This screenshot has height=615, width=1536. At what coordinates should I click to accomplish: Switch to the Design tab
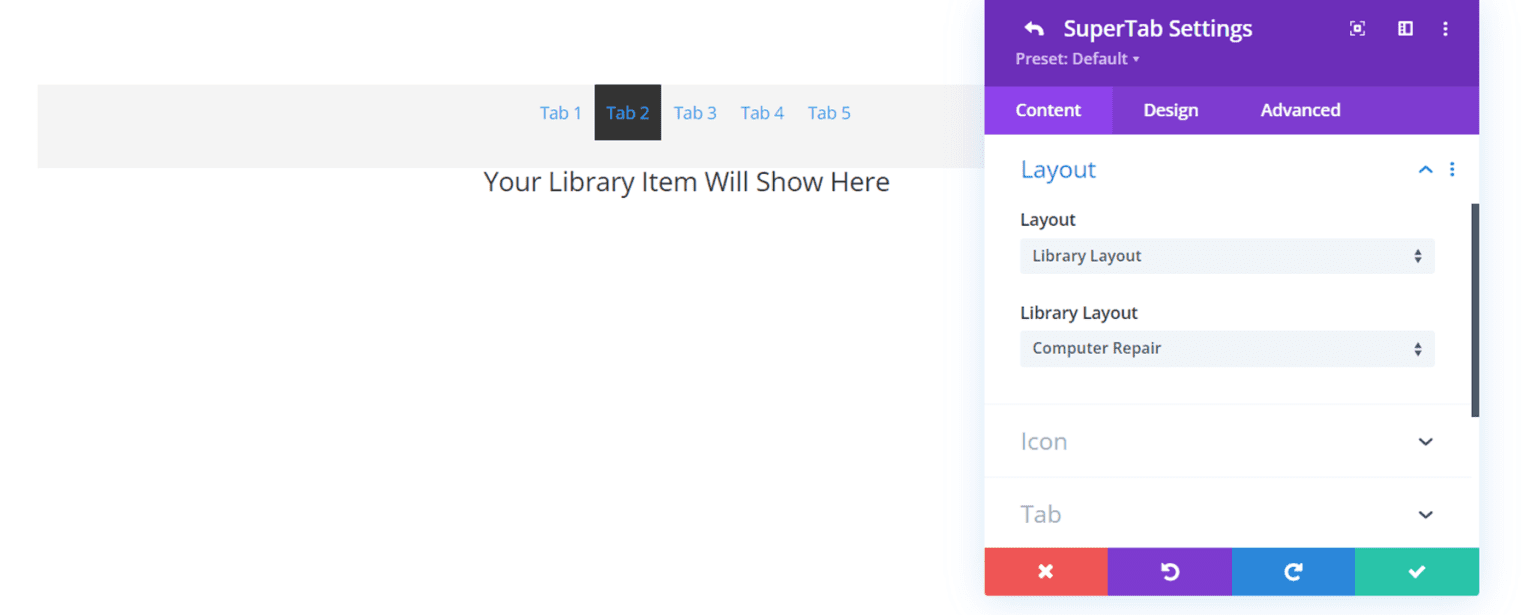pyautogui.click(x=1170, y=110)
